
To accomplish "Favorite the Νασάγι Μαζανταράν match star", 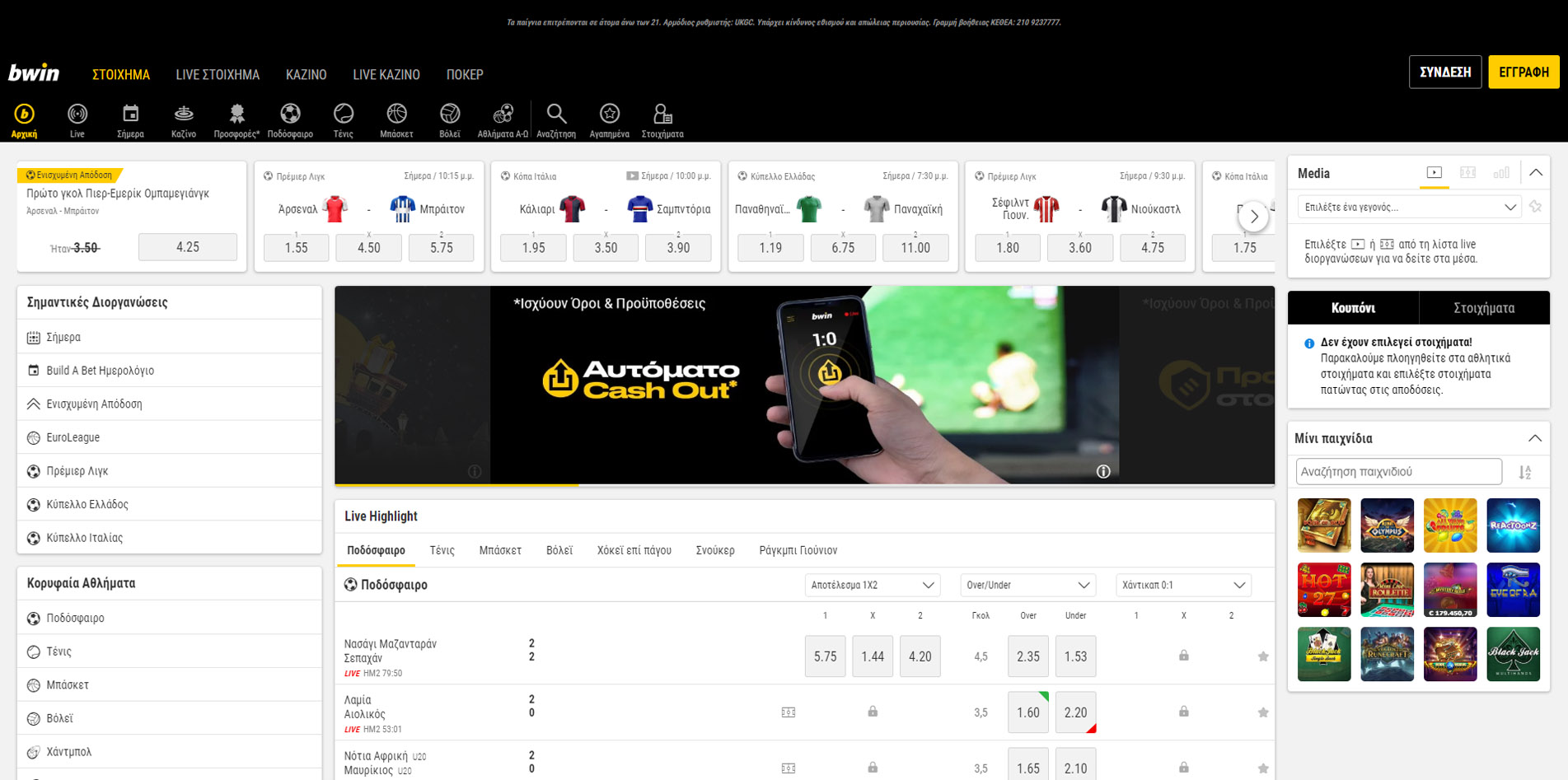I will (x=1263, y=656).
